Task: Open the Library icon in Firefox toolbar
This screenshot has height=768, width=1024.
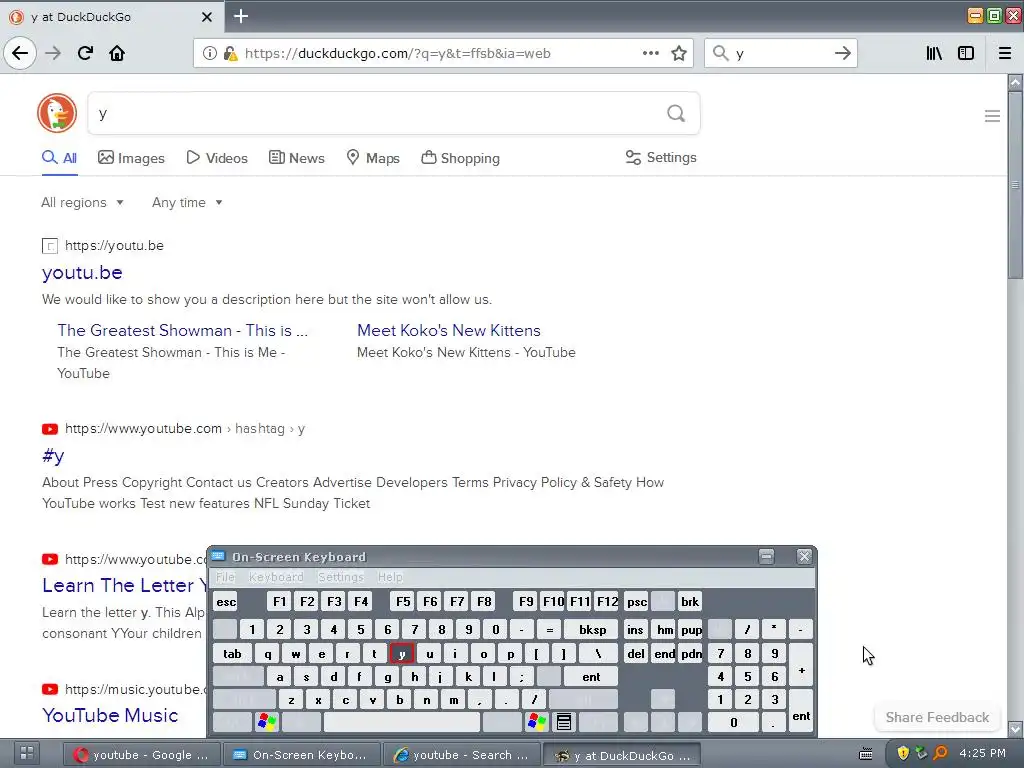Action: click(934, 53)
